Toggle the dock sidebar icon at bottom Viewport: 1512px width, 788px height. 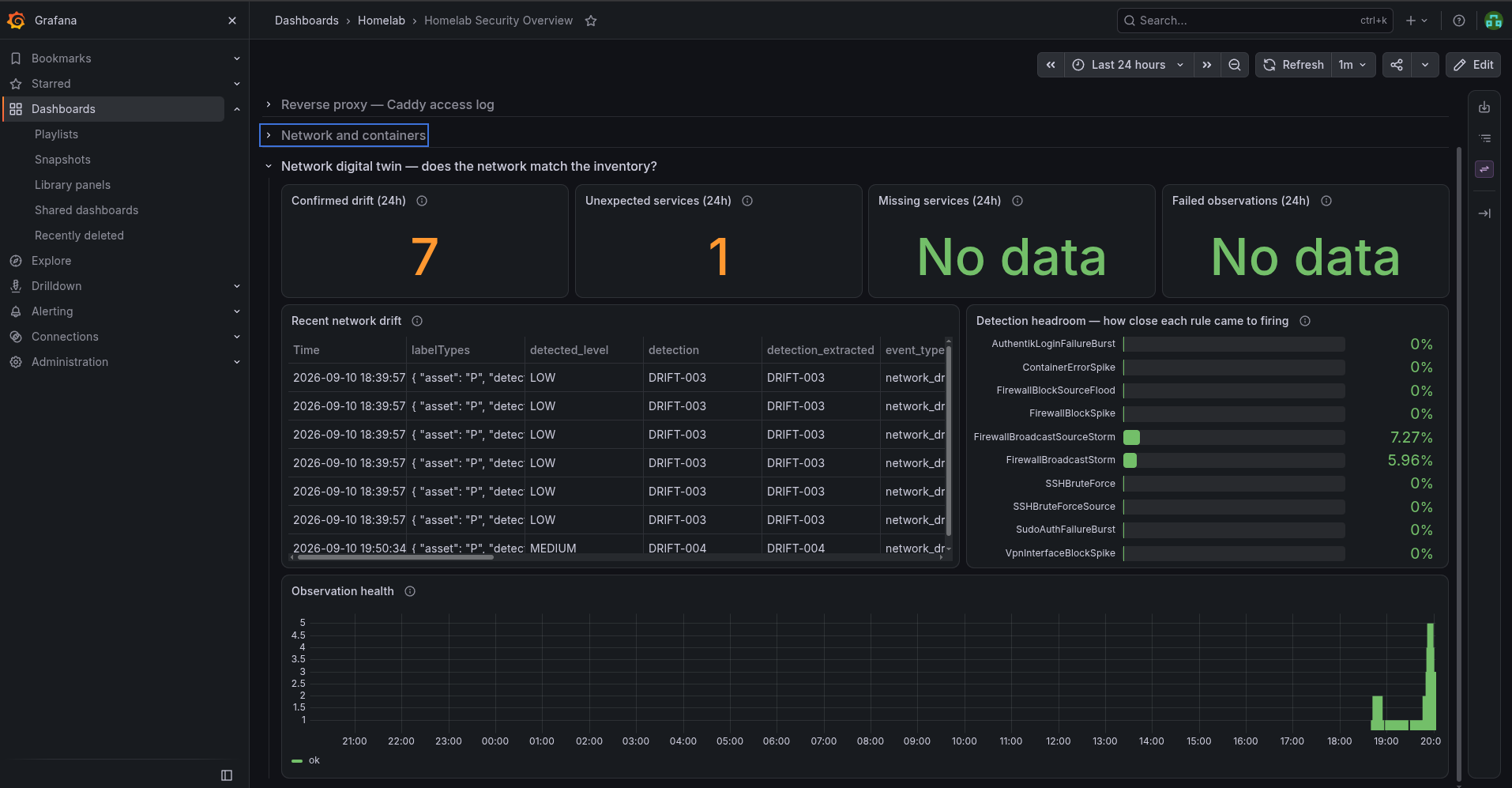coord(227,775)
